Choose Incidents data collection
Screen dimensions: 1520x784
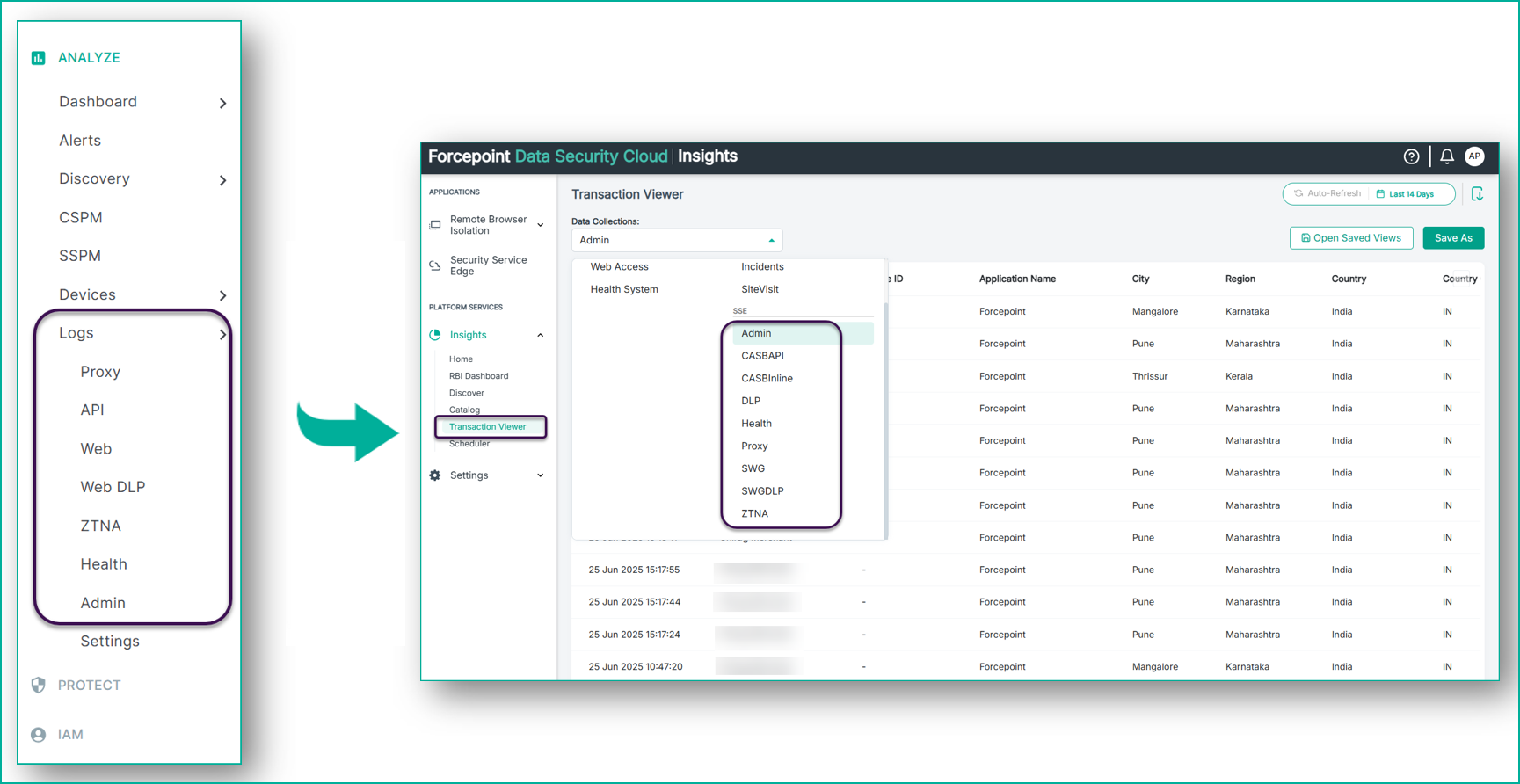(762, 267)
